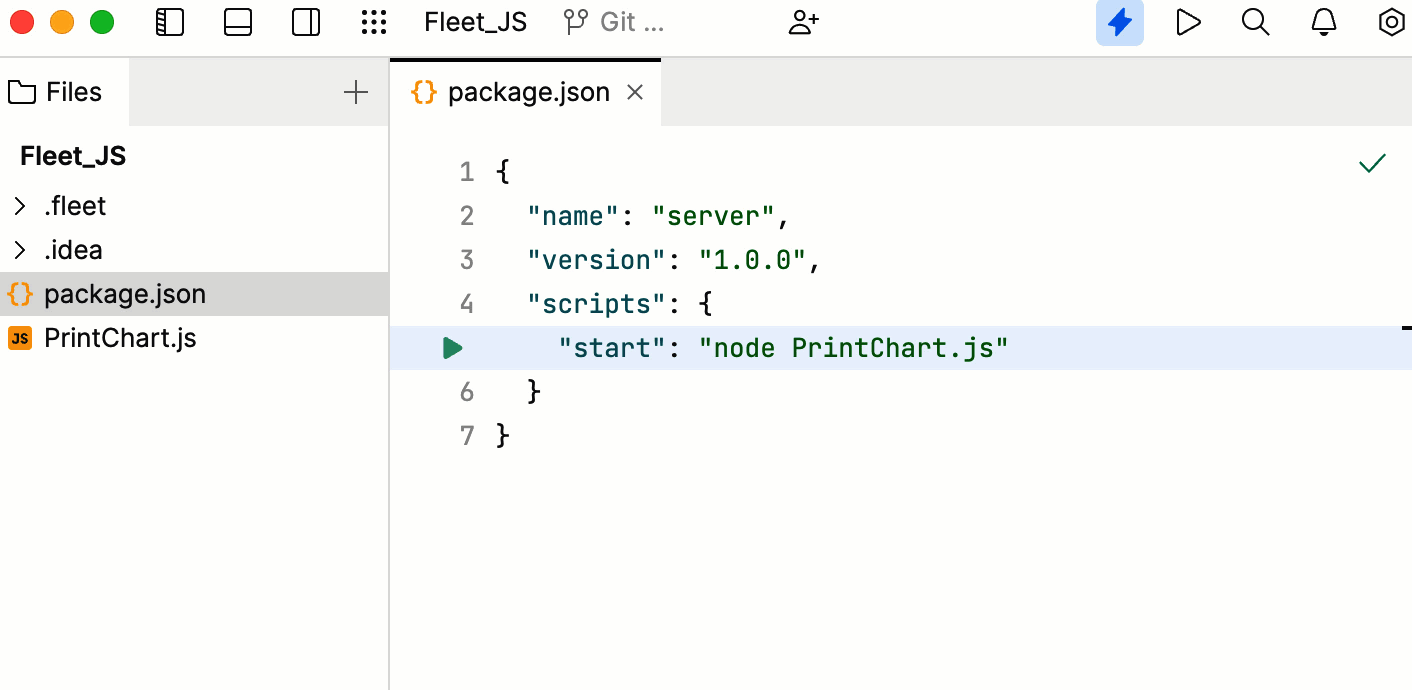Click the AI assistant lightning icon

[x=1119, y=22]
